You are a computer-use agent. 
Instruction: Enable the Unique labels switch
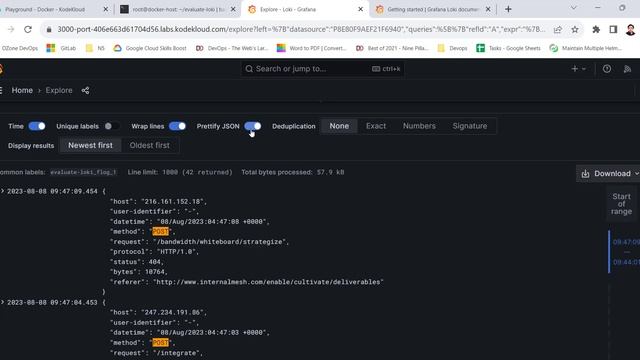[111, 126]
